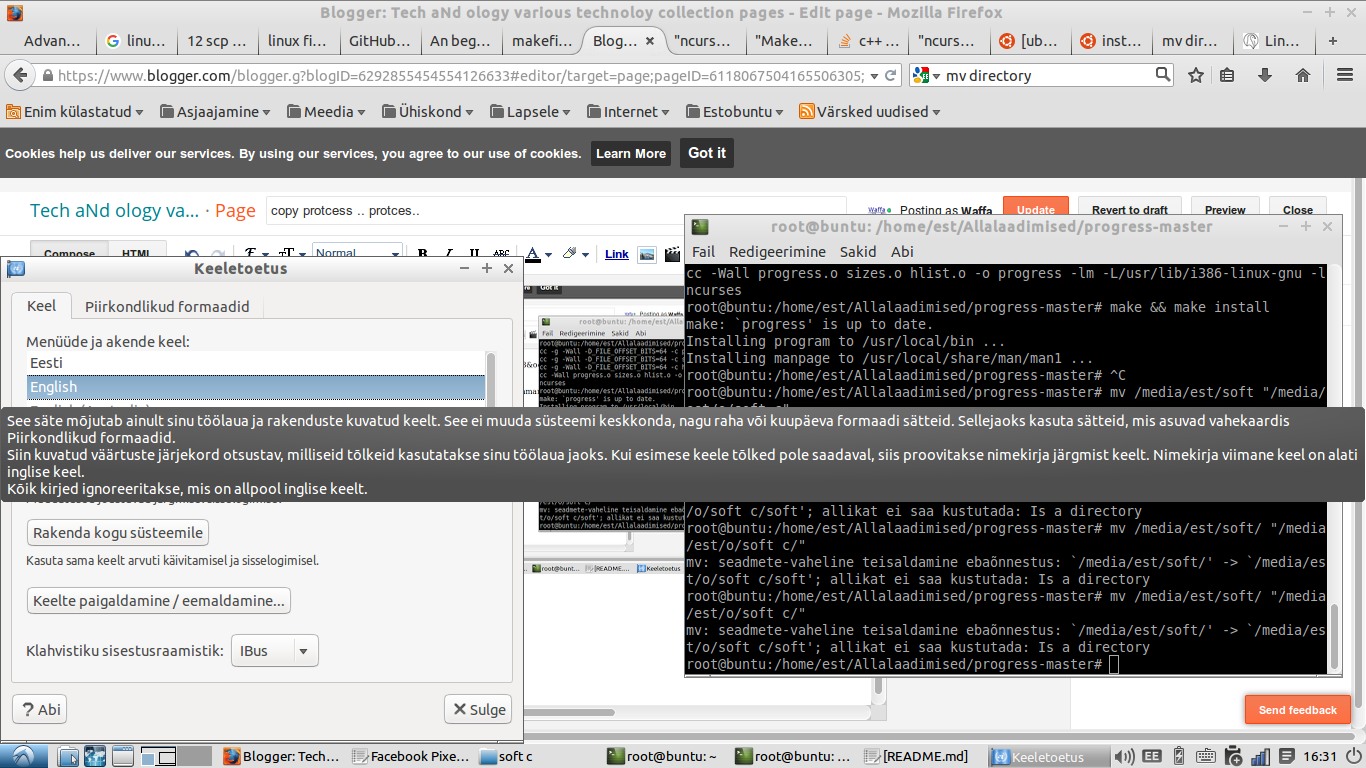Click Rakenda kogu süsteemile button
The width and height of the screenshot is (1366, 768).
click(x=118, y=533)
